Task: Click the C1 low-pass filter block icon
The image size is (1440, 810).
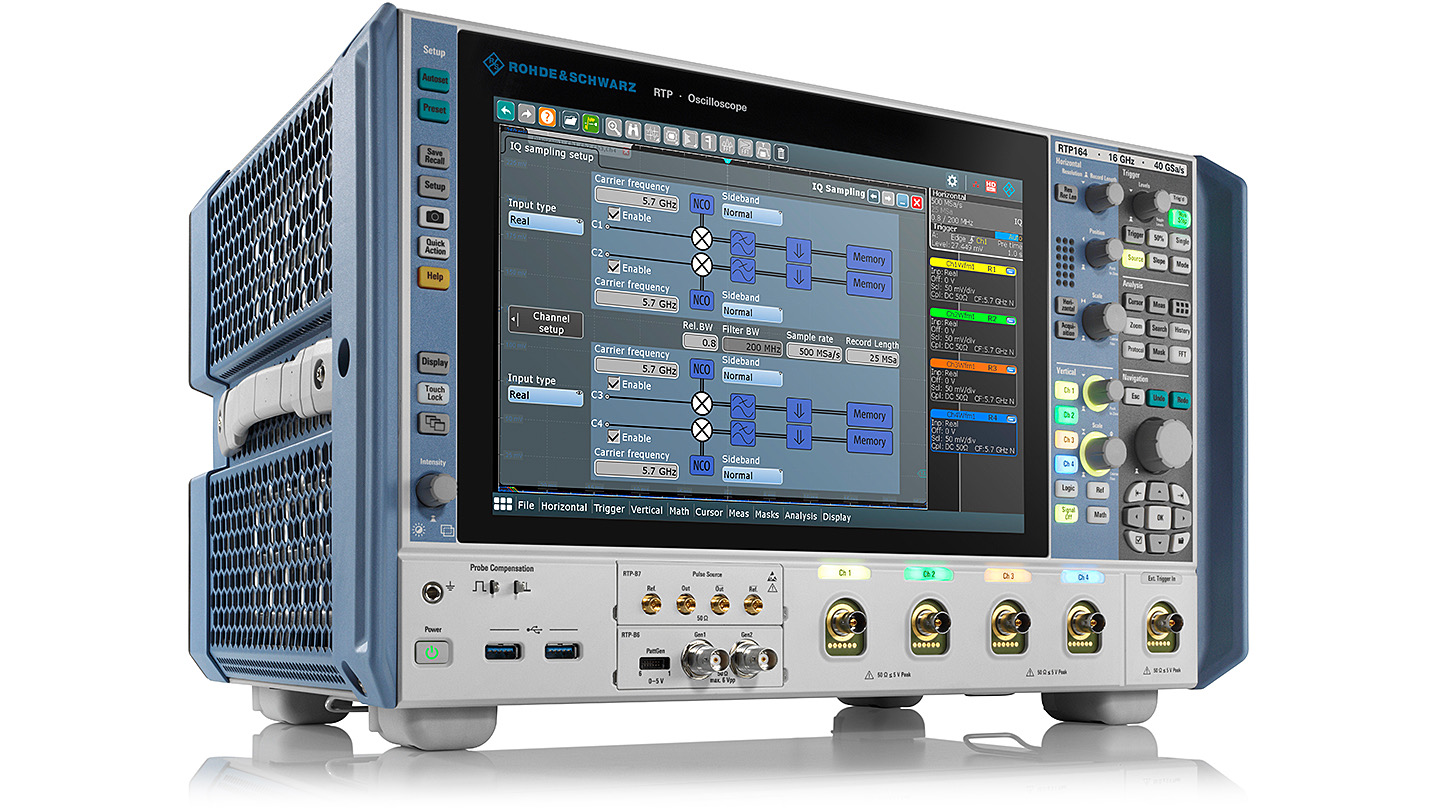Action: pyautogui.click(x=741, y=243)
